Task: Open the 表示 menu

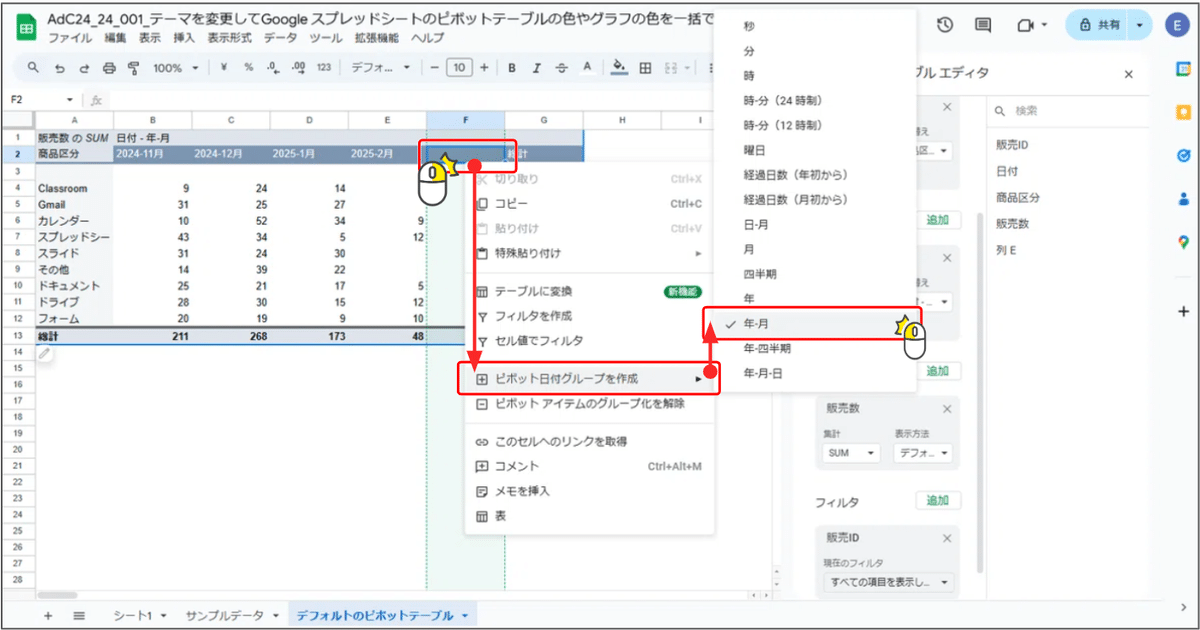Action: click(x=150, y=37)
